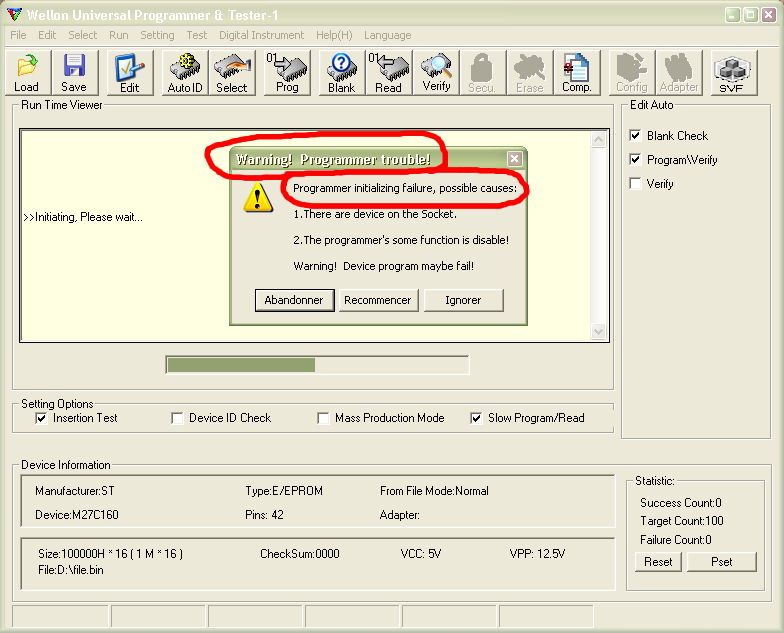Viewport: 784px width, 633px height.
Task: Click the 'Target Count:100' statistic
Action: [682, 520]
